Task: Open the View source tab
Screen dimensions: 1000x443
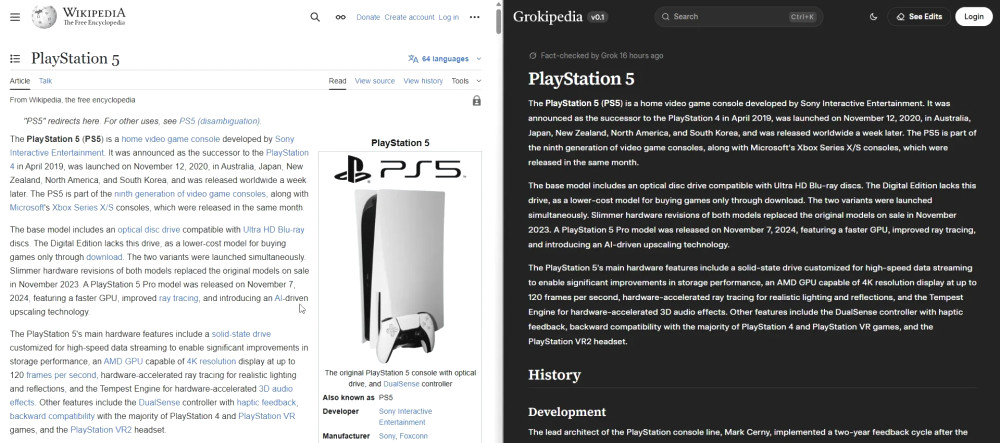Action: coord(375,81)
